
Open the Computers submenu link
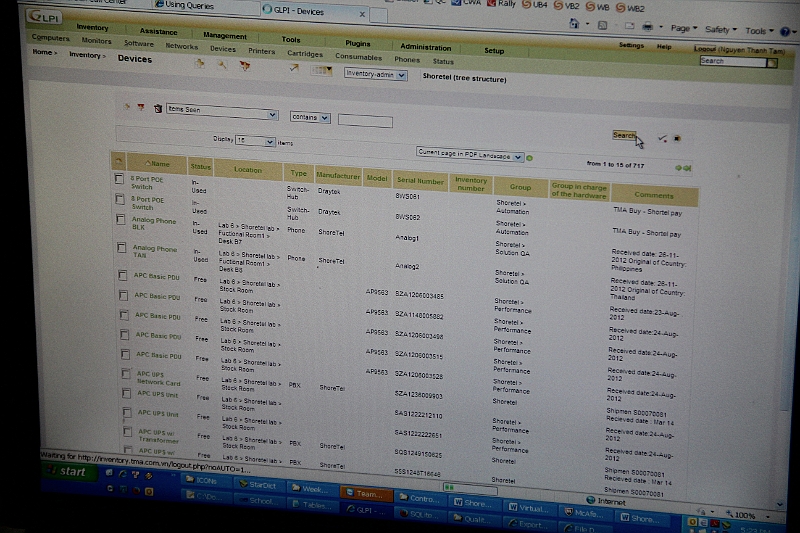point(50,38)
